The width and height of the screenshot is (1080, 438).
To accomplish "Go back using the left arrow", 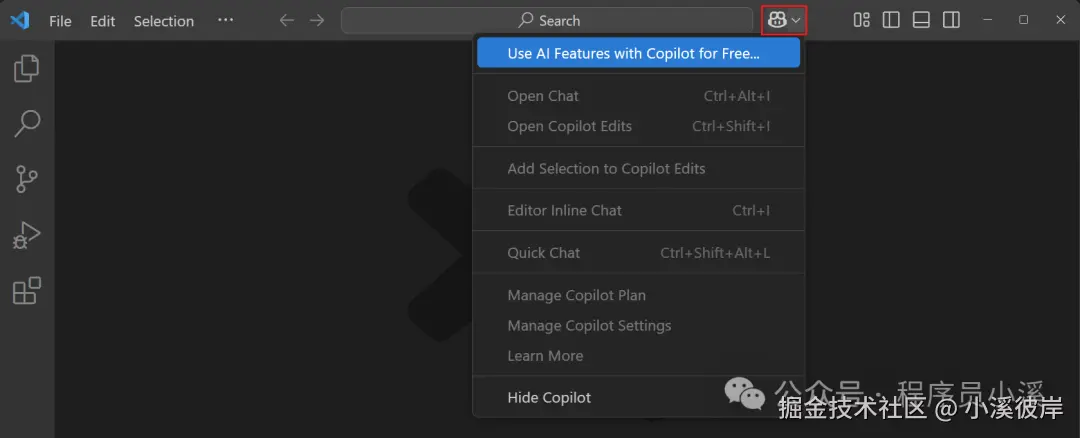I will tap(287, 20).
